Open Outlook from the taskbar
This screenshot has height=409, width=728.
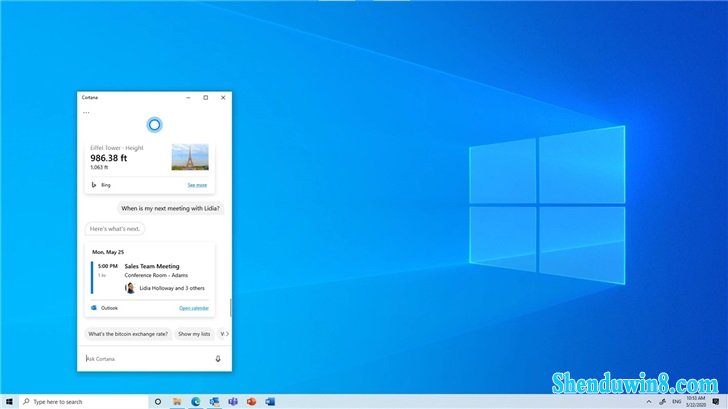214,402
